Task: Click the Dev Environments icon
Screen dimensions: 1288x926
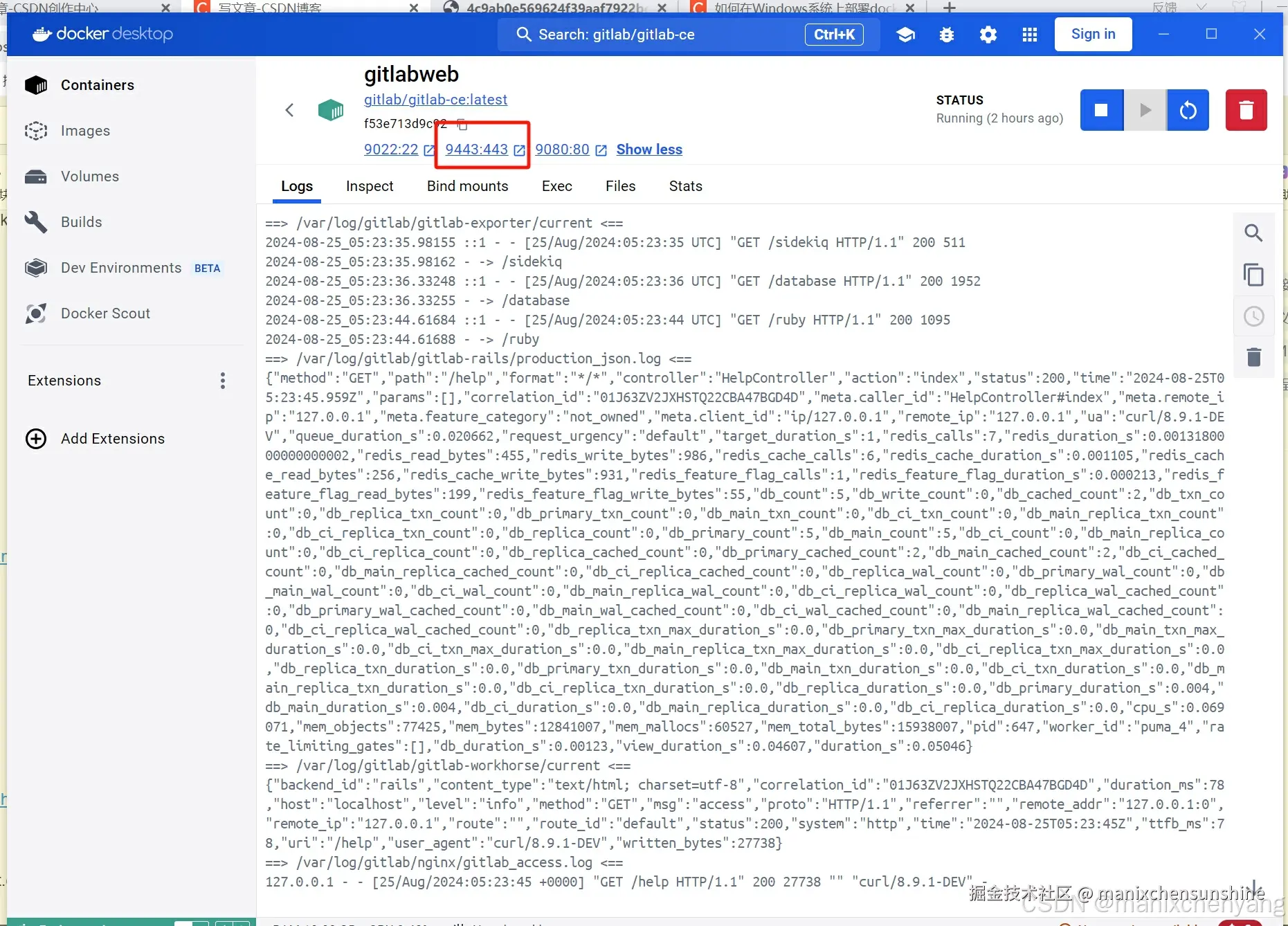Action: [x=36, y=268]
